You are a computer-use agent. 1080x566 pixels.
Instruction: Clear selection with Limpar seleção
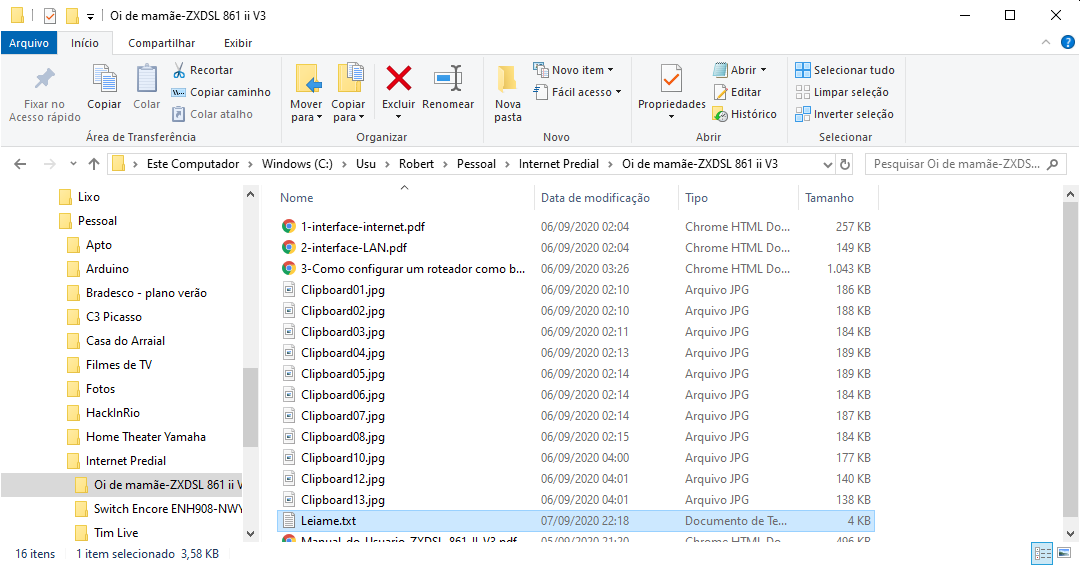[x=842, y=92]
